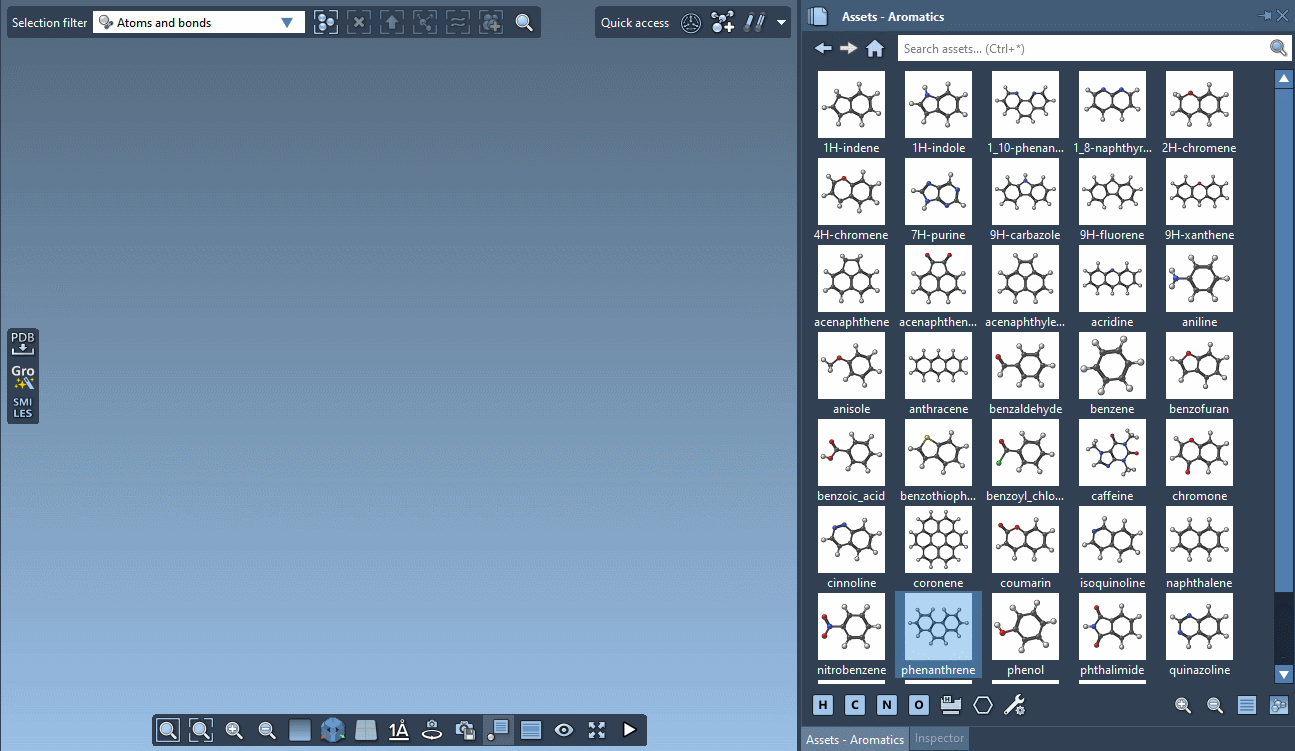Take a screenshot with the camera save icon
This screenshot has width=1295, height=751.
coord(463,730)
